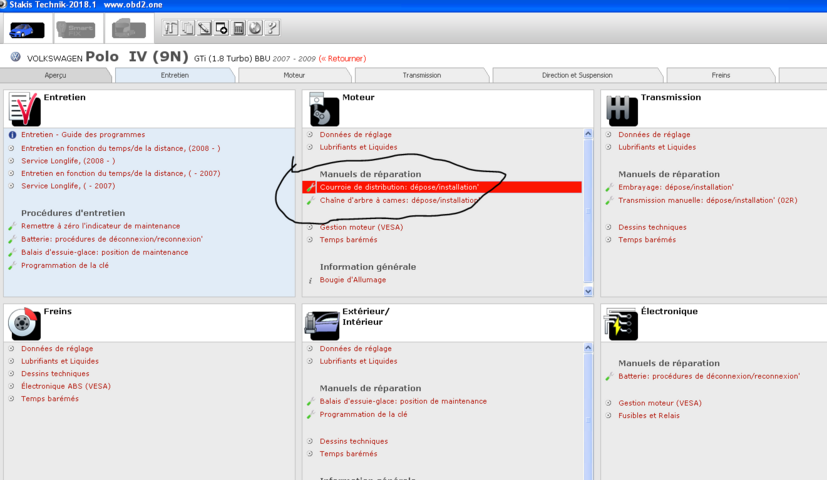This screenshot has width=827, height=480.
Task: Click the window search toolbar icon
Action: click(x=222, y=28)
